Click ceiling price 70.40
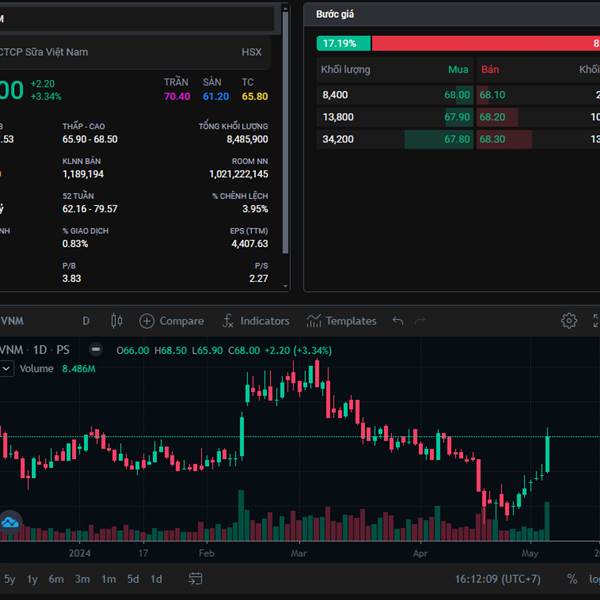 click(x=177, y=96)
